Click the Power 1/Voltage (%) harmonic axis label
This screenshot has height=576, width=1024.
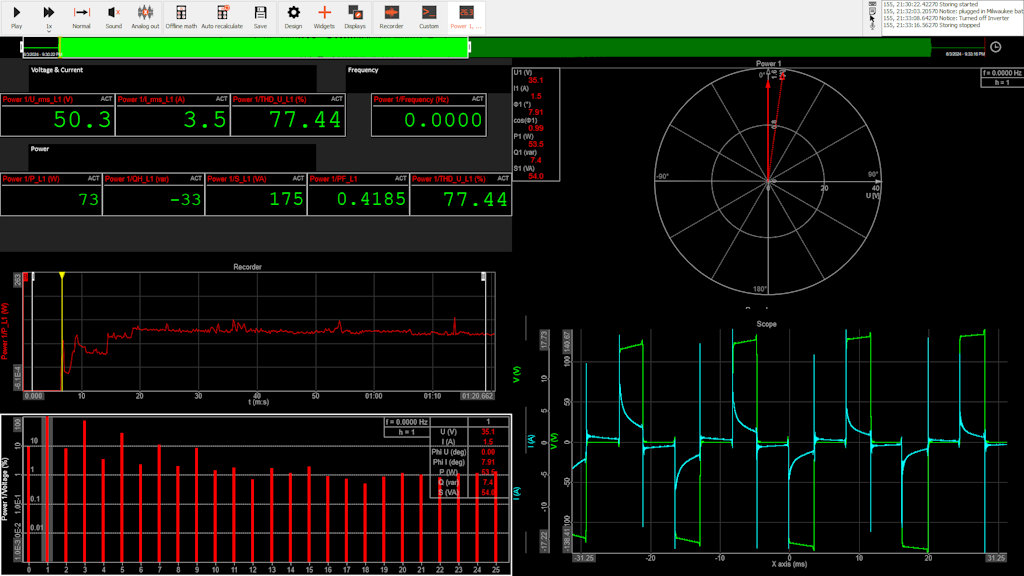(x=5, y=488)
